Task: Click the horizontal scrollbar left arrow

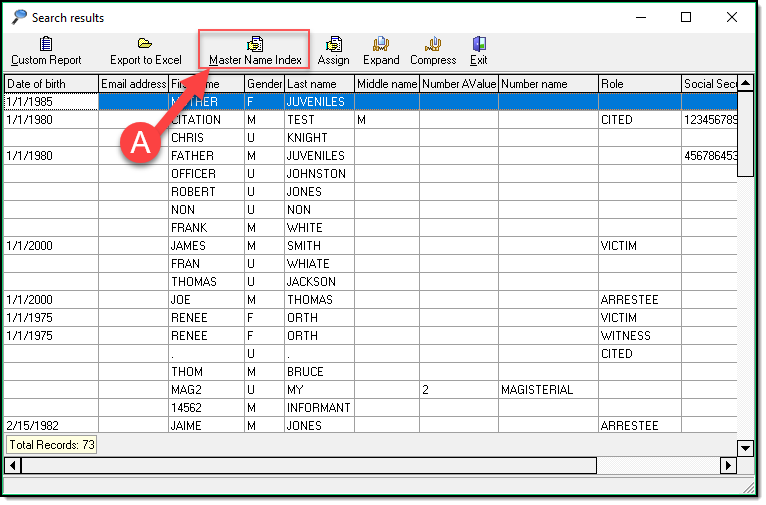Action: pos(13,466)
